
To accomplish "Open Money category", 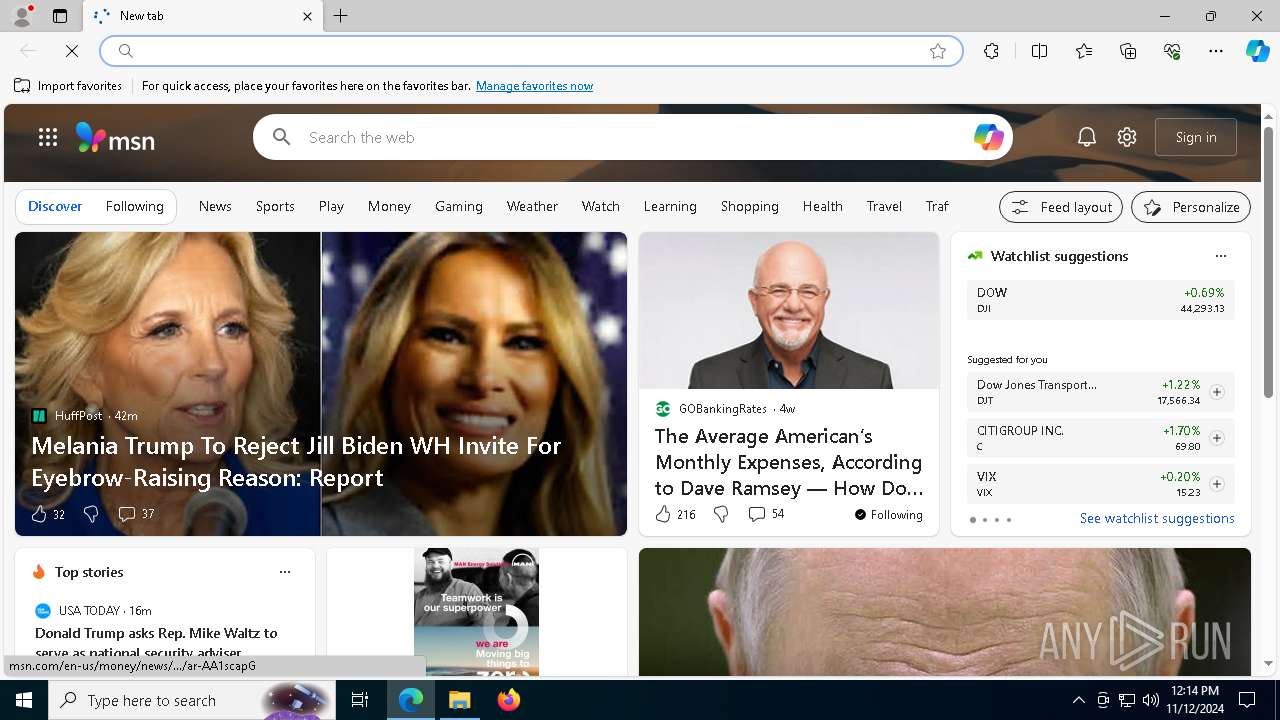I will pos(389,207).
